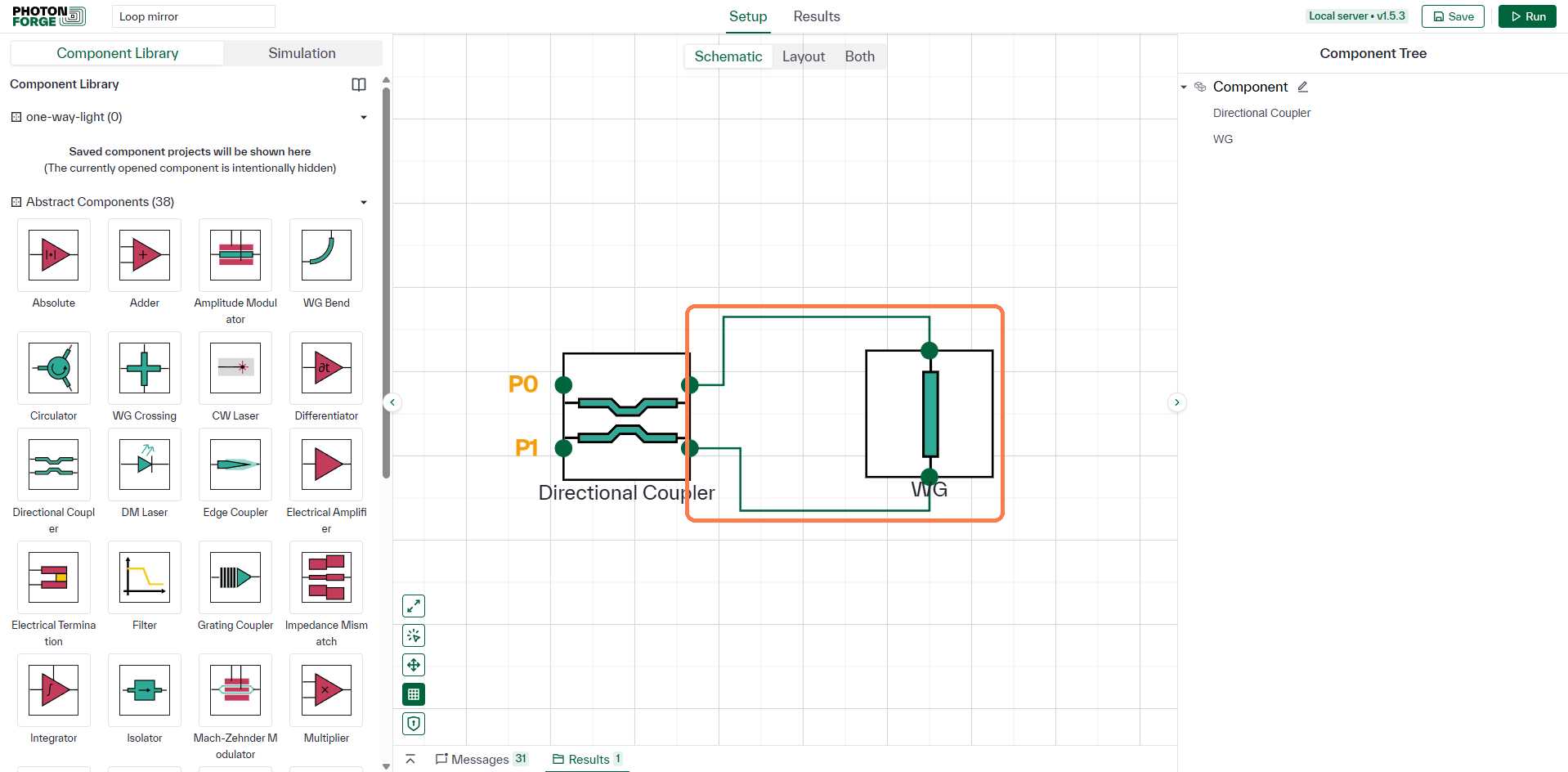Run the simulation
The height and width of the screenshot is (772, 1568).
[1527, 16]
